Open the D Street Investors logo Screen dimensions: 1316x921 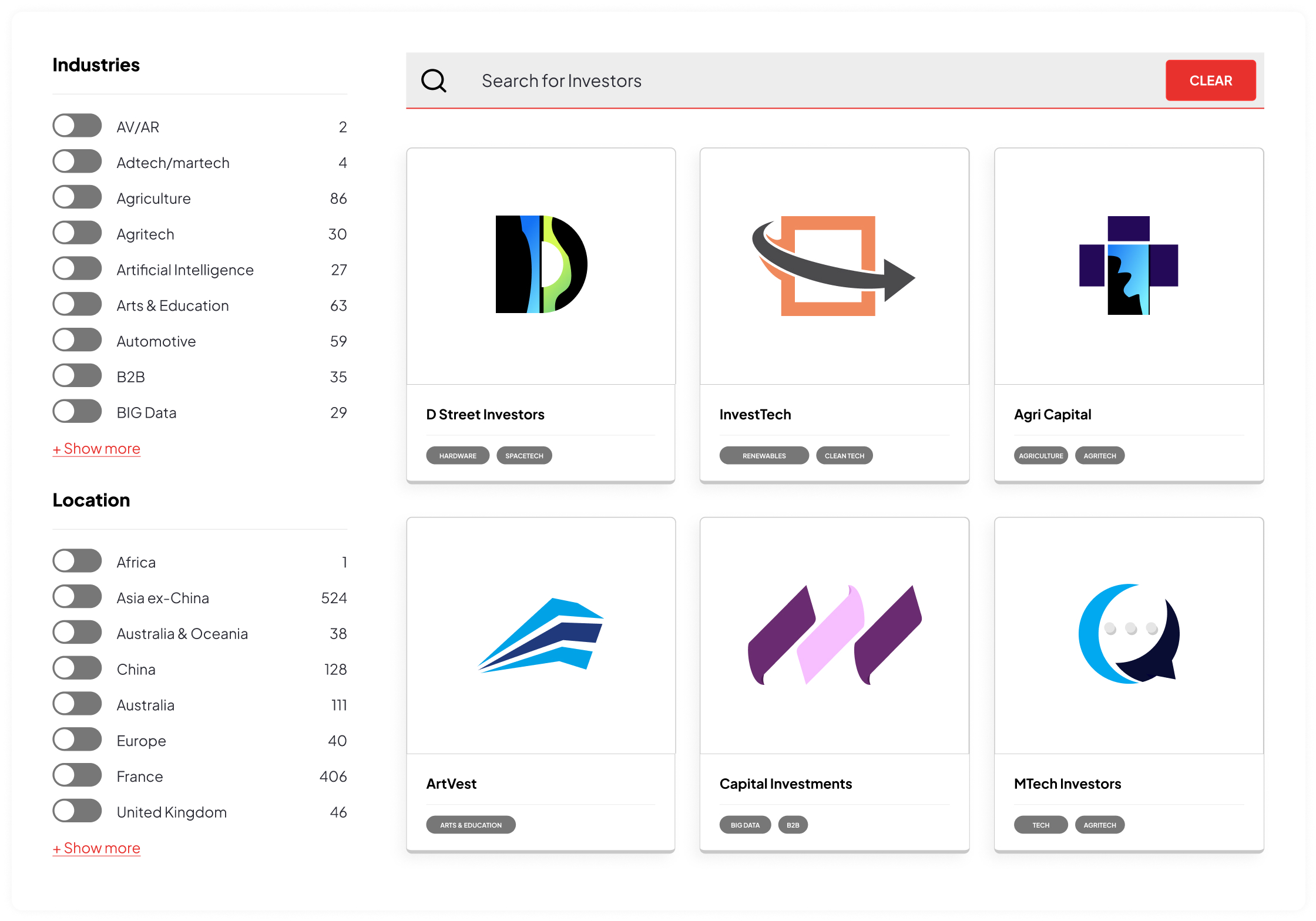point(541,264)
